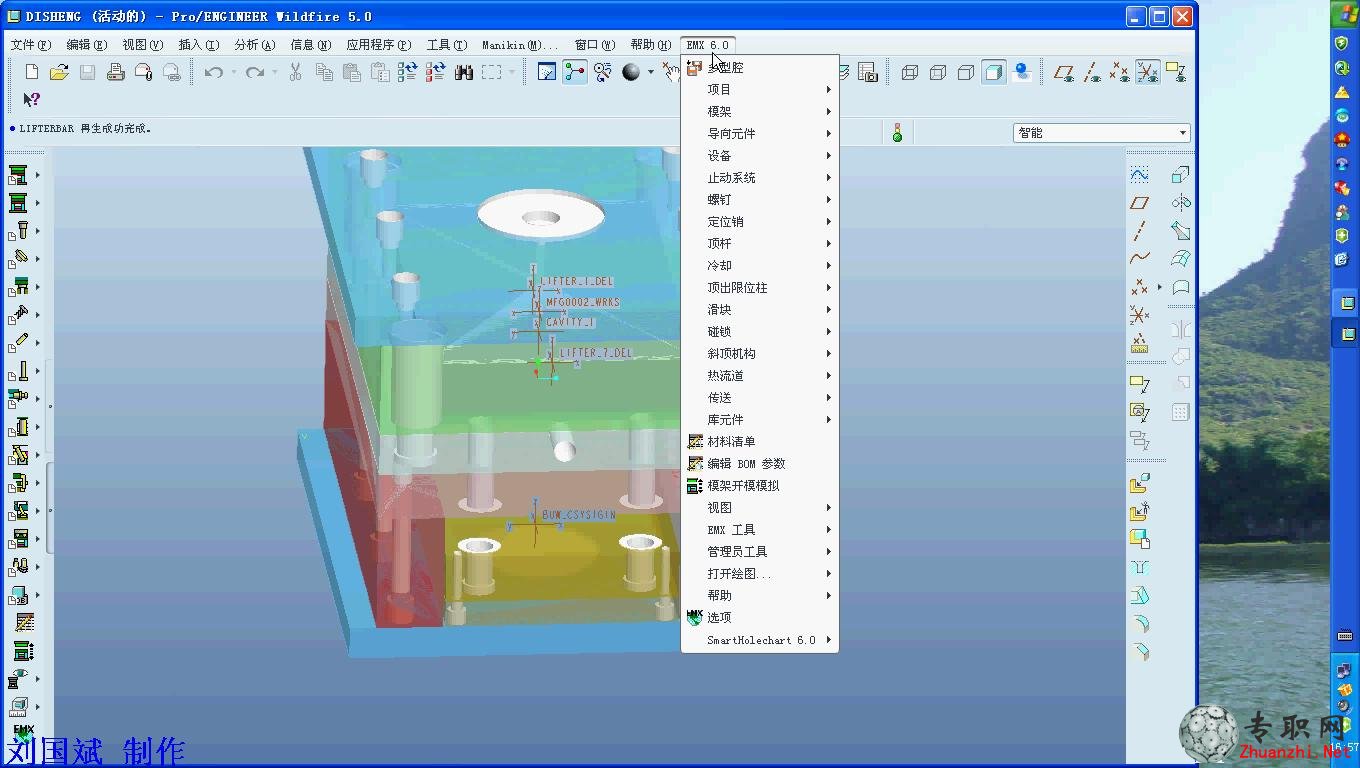Open the 智能 selection filter dropdown

[x=1102, y=132]
